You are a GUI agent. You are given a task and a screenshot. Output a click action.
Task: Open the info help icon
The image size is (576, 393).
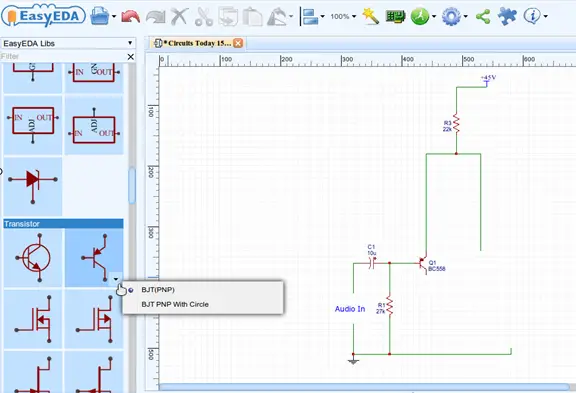tap(532, 16)
